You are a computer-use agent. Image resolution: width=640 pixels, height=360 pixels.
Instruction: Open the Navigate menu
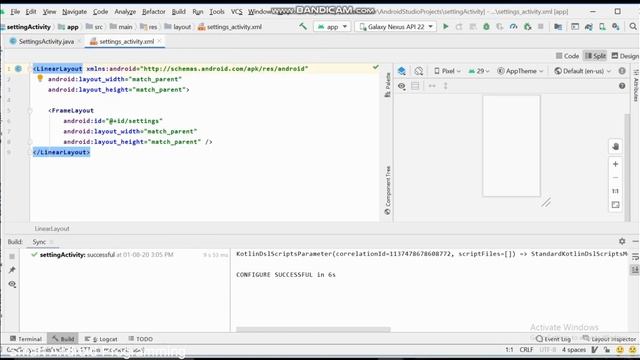74,11
